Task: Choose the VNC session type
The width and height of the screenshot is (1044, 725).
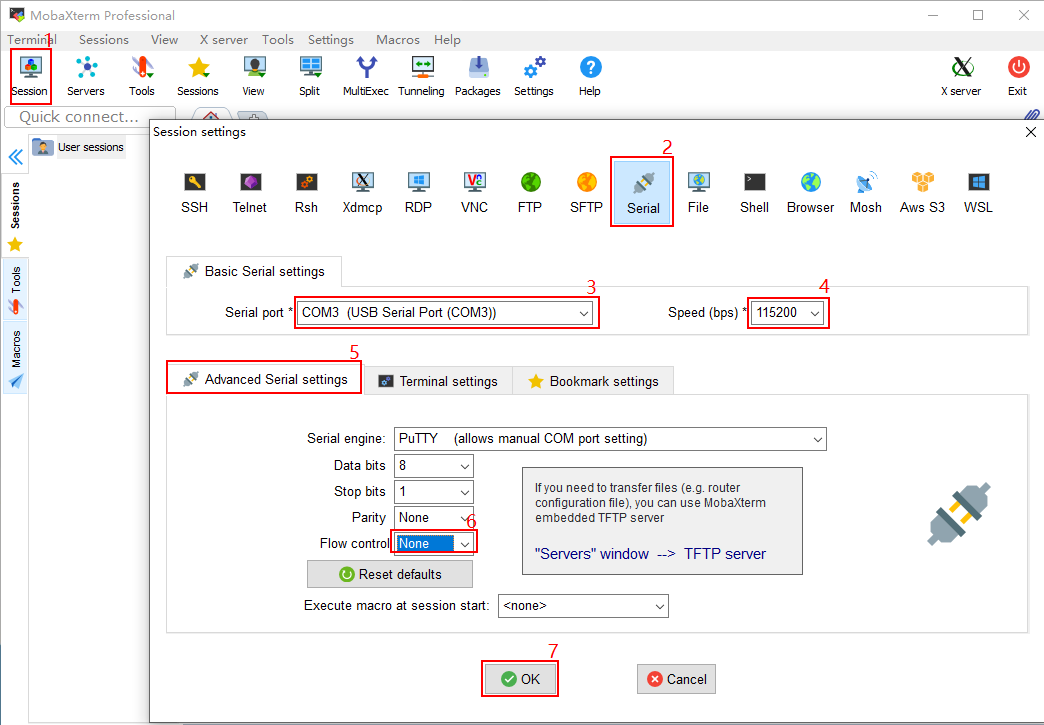Action: pyautogui.click(x=474, y=193)
